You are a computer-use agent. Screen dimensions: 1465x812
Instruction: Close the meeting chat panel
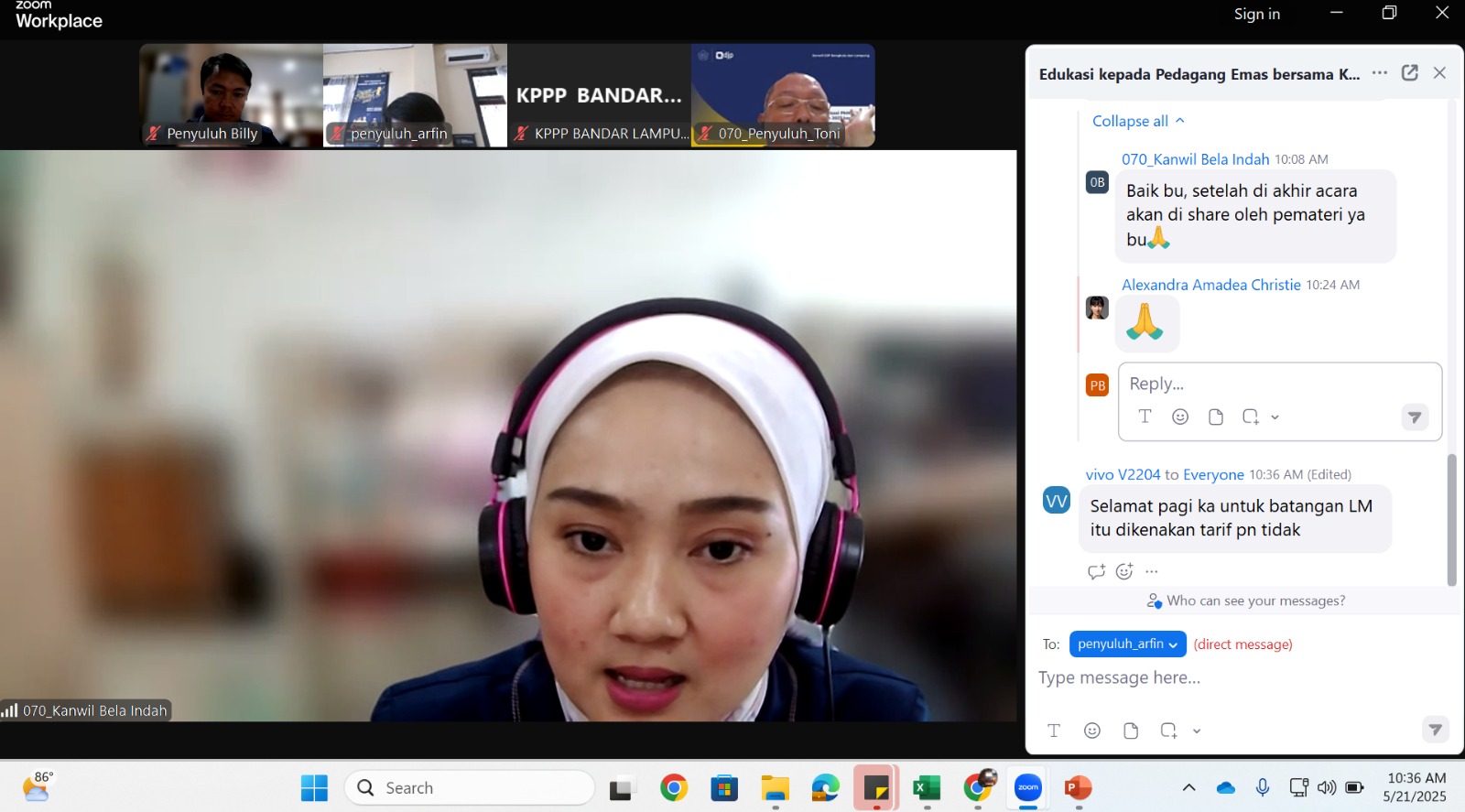(1439, 73)
